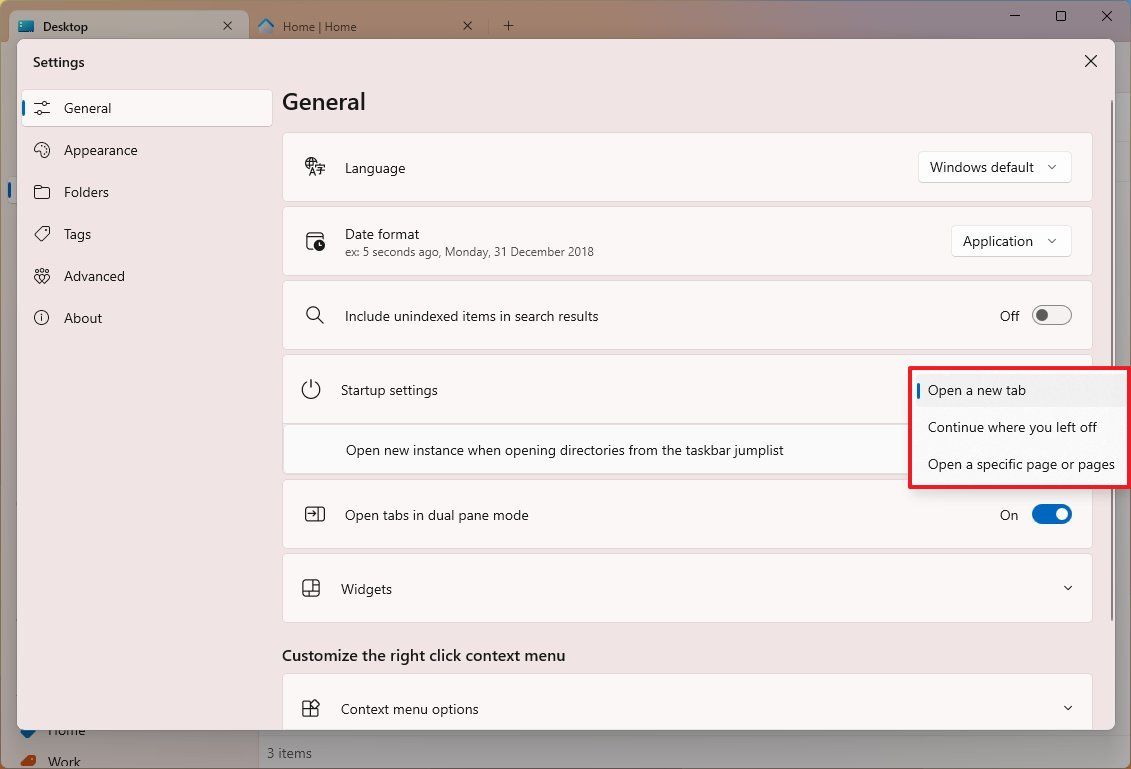The height and width of the screenshot is (769, 1131).
Task: Open the Windows default language dropdown
Action: tap(994, 167)
